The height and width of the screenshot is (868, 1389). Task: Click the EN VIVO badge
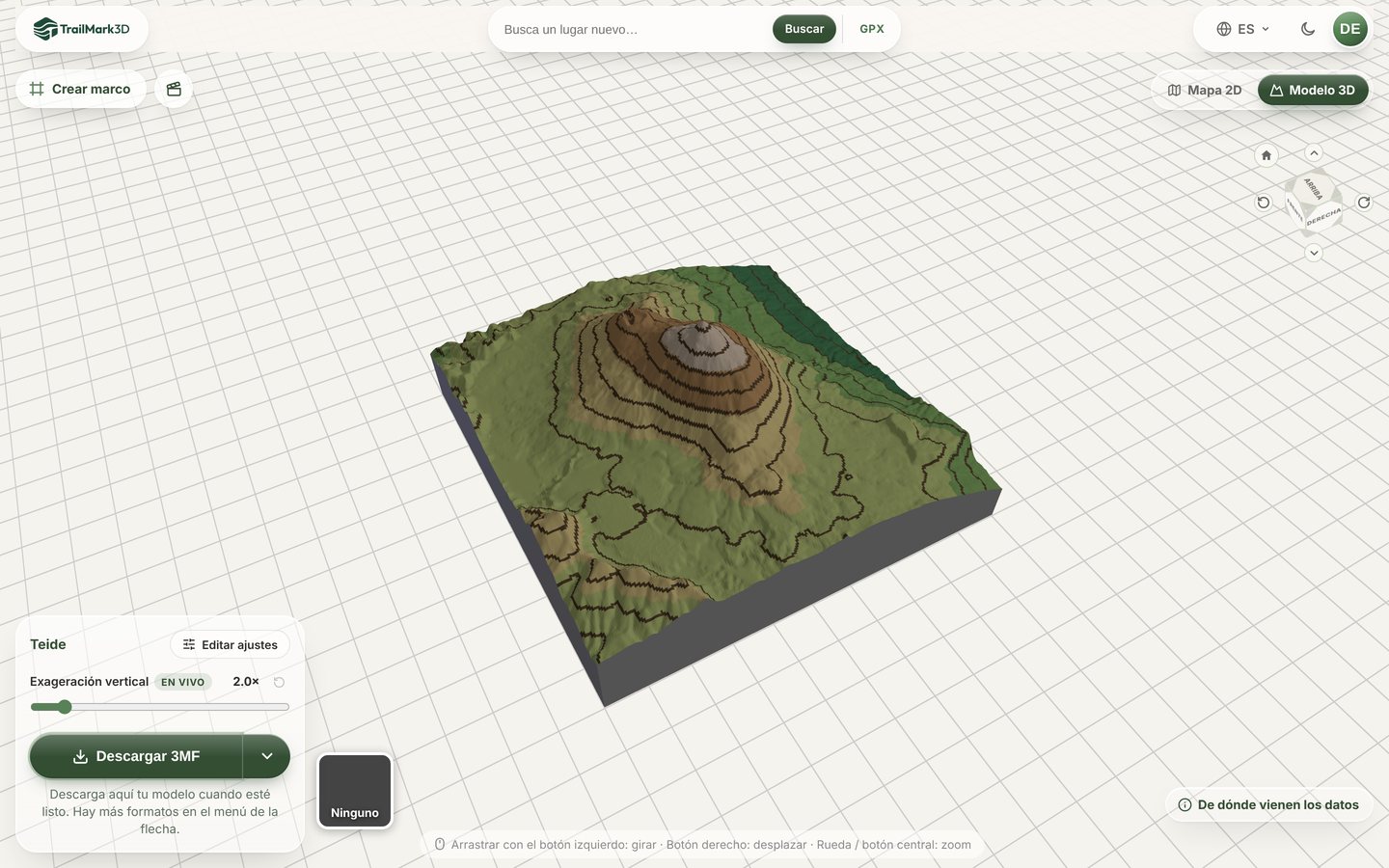coord(183,682)
